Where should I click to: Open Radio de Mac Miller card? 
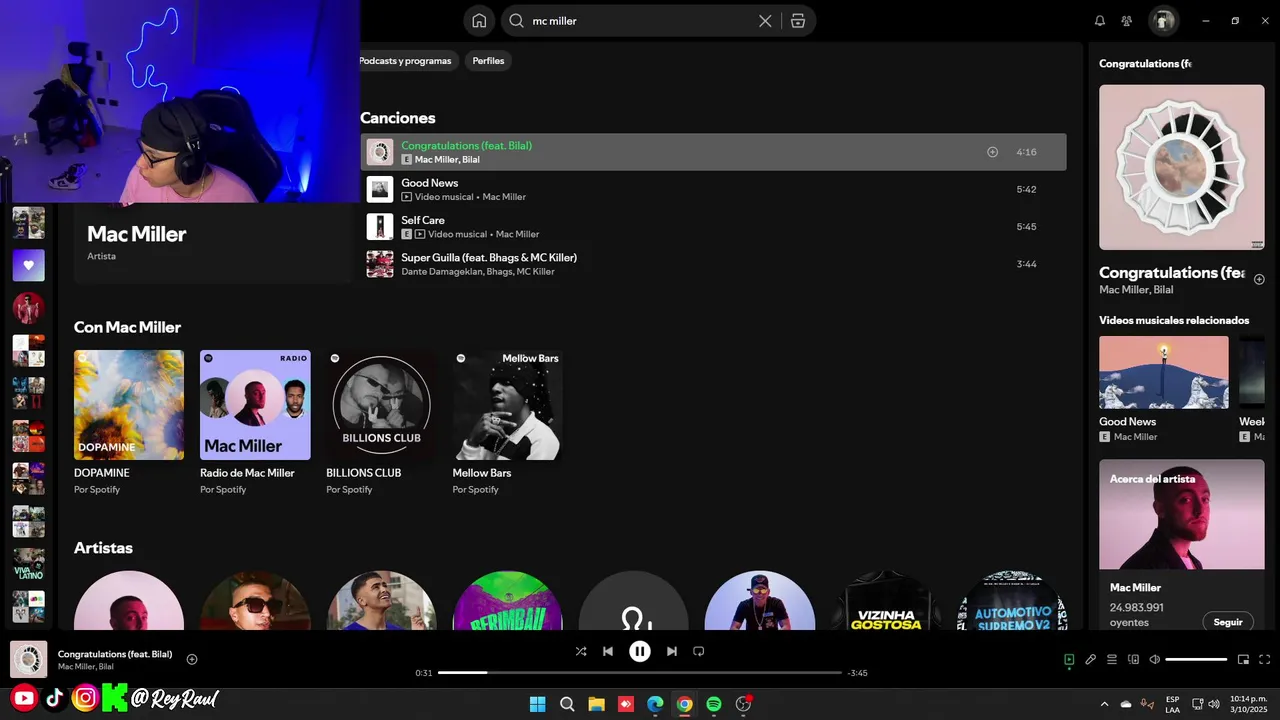255,422
